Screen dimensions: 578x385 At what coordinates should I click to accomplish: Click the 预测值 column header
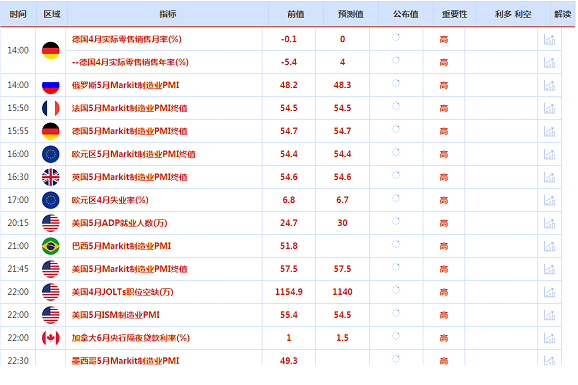click(351, 14)
